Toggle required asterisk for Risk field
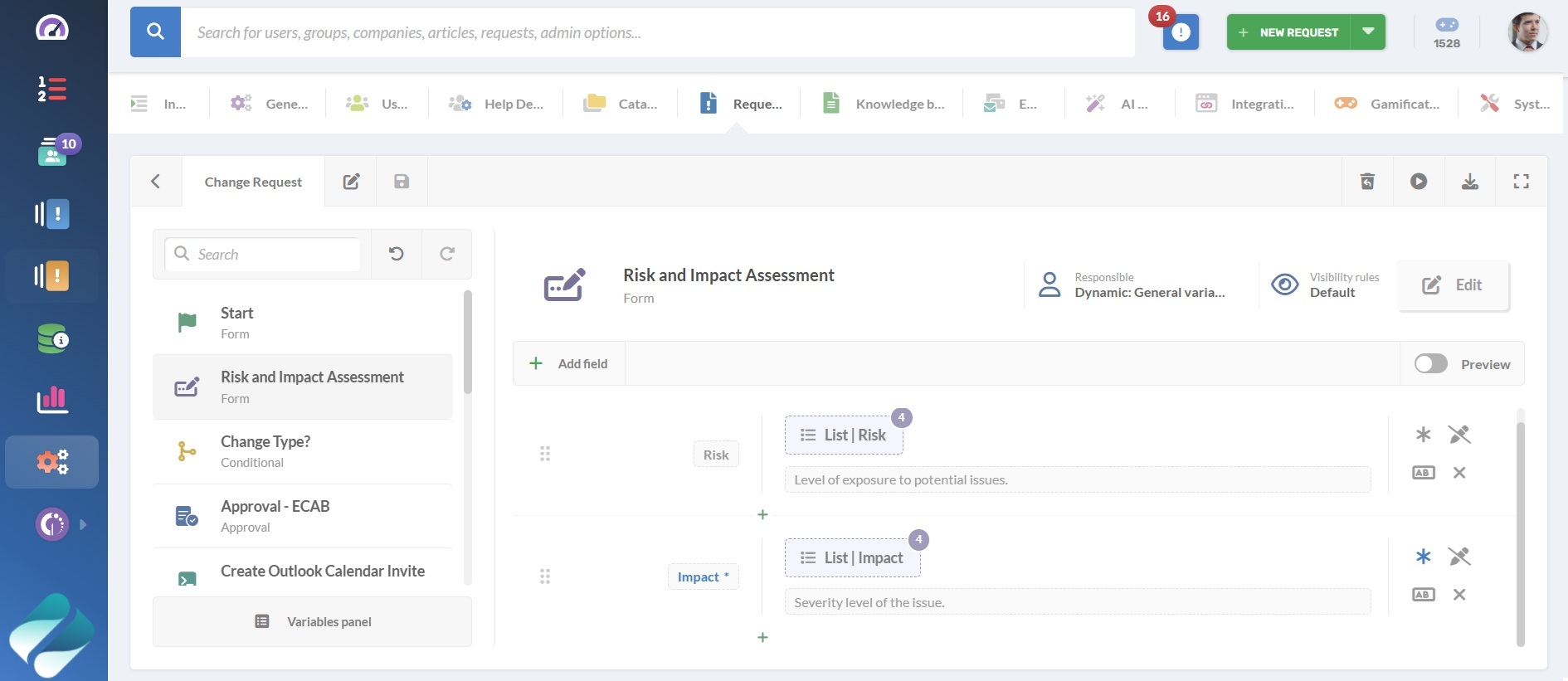Viewport: 1568px width, 681px height. 1423,435
